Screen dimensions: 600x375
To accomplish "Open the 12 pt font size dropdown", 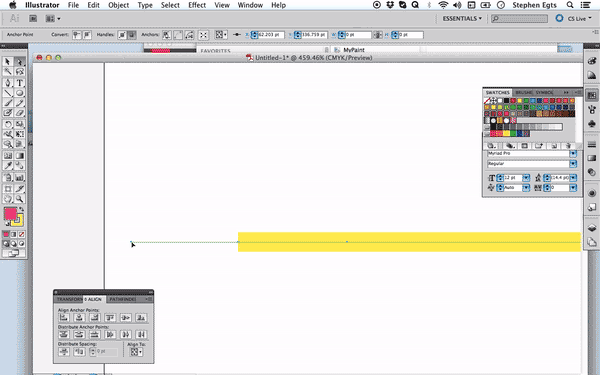I will click(526, 178).
